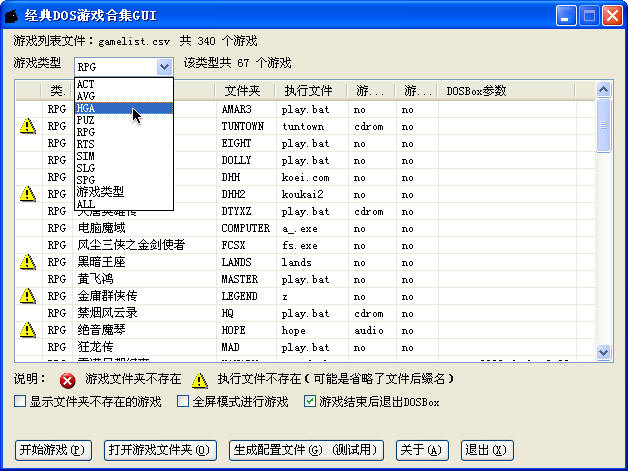
Task: Choose AVG from game type list
Action: (x=124, y=96)
